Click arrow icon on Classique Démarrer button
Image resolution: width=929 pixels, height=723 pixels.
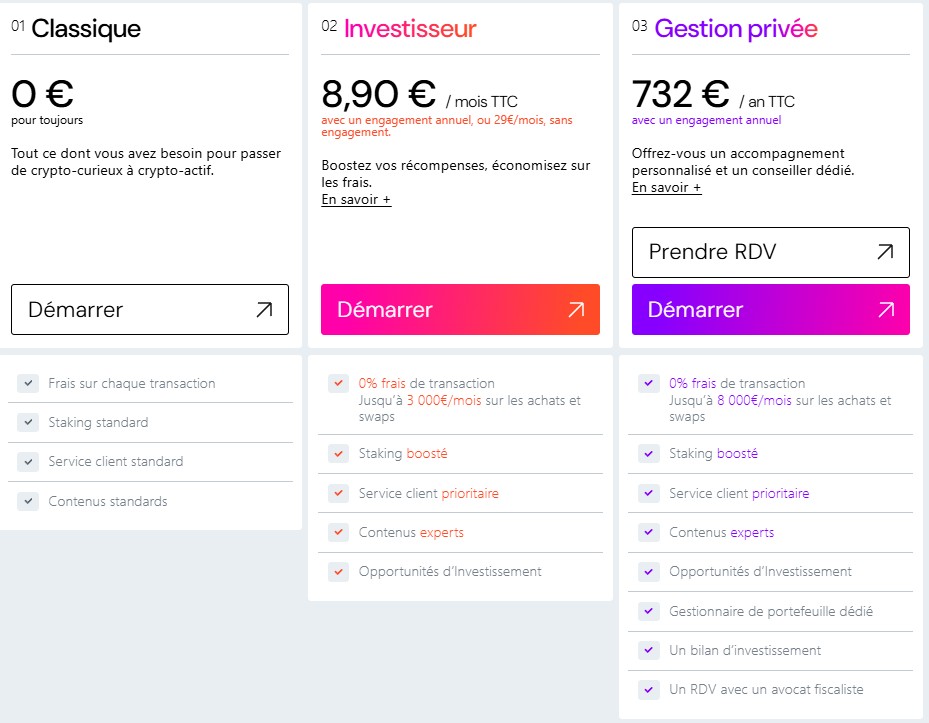[264, 310]
